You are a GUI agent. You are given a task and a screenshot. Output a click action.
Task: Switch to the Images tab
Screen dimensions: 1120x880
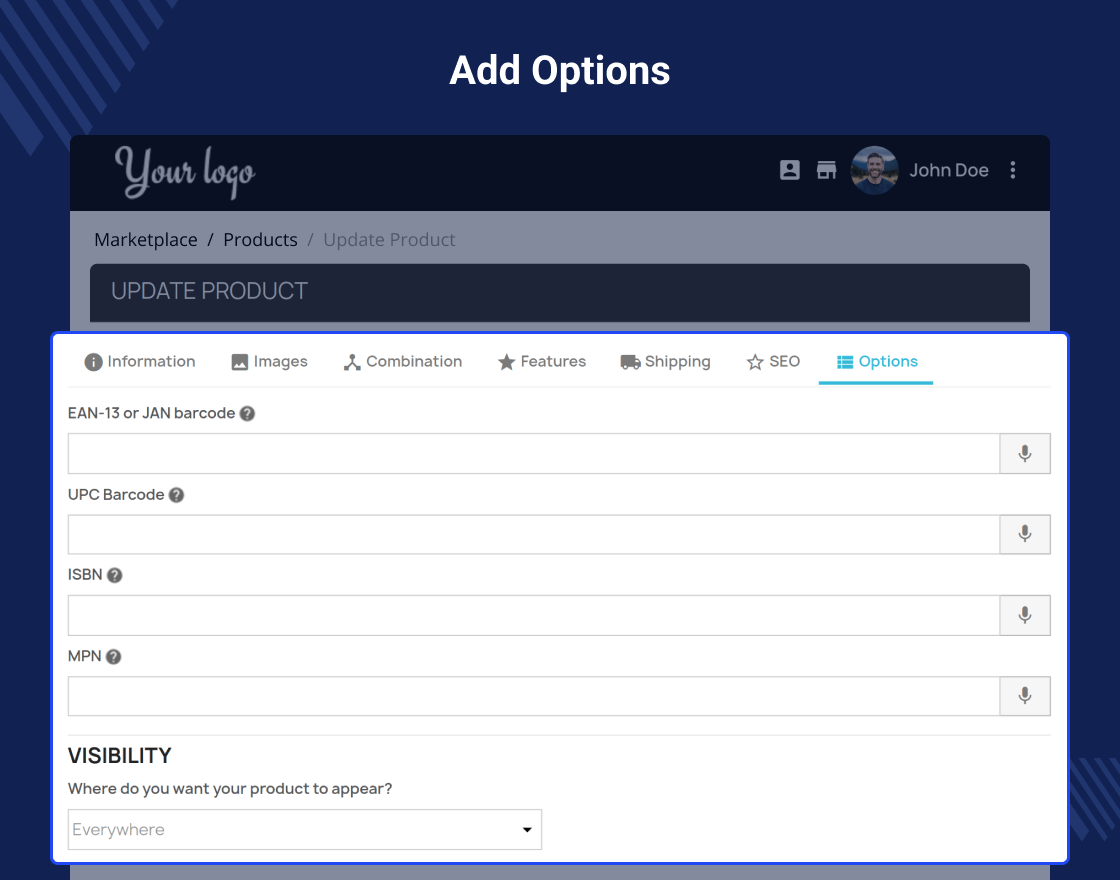[x=269, y=361]
